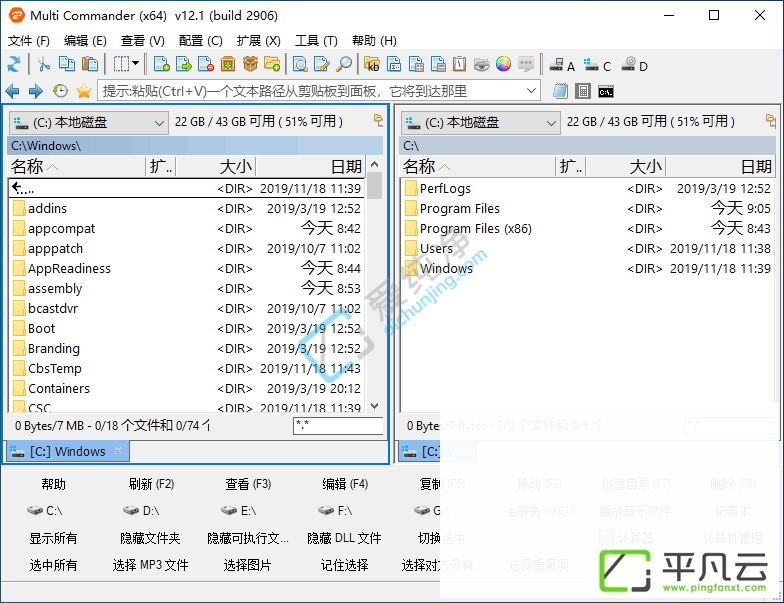The image size is (784, 603).
Task: Click the D:\ drive button
Action: pyautogui.click(x=141, y=510)
